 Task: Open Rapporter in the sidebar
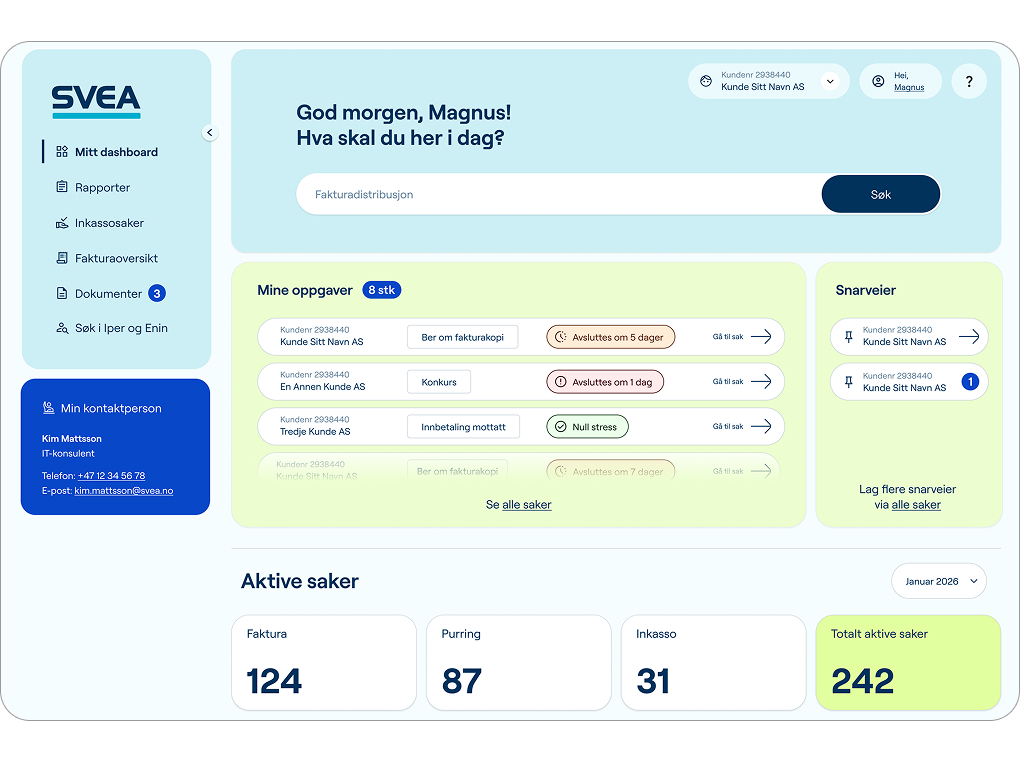coord(102,187)
